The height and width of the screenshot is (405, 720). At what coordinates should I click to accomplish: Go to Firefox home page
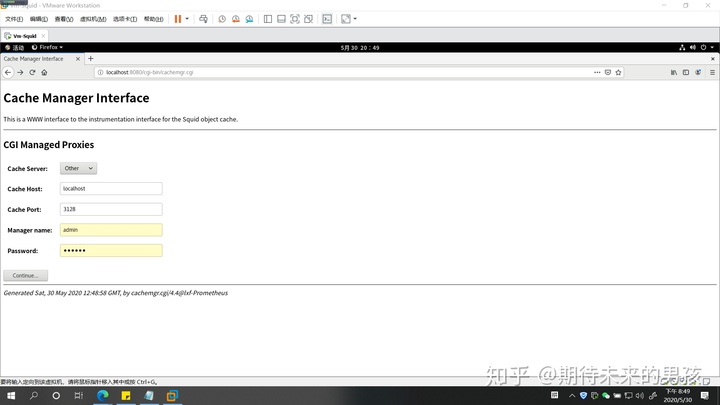[x=44, y=72]
